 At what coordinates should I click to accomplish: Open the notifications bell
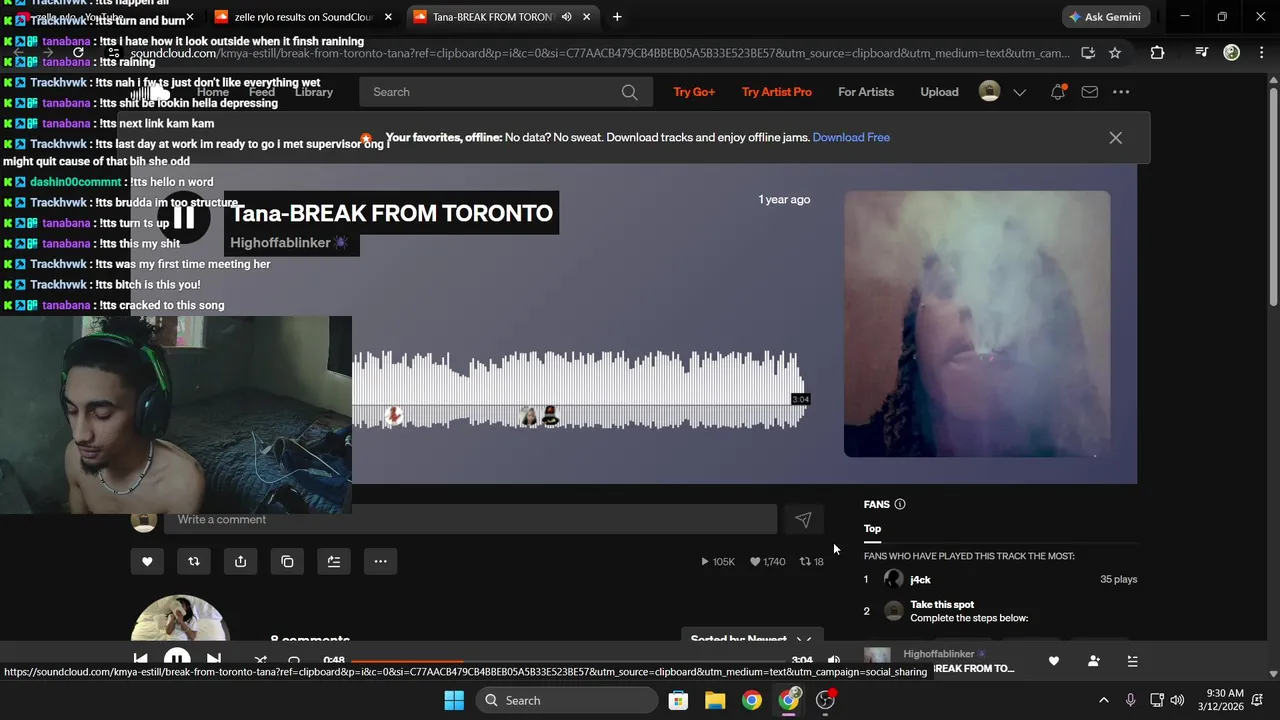1058,92
